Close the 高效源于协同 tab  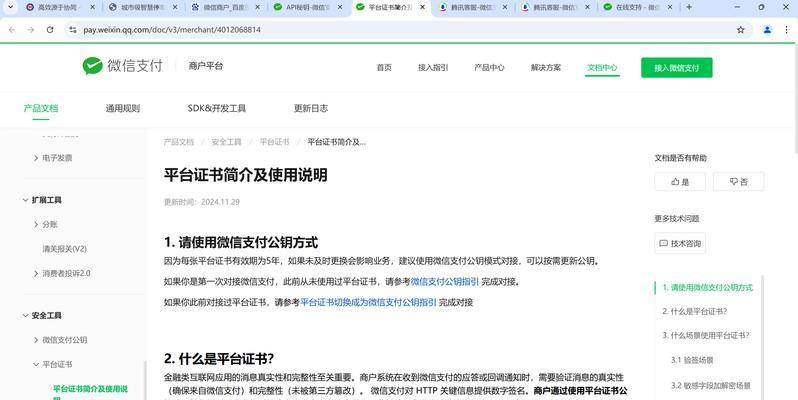92,7
